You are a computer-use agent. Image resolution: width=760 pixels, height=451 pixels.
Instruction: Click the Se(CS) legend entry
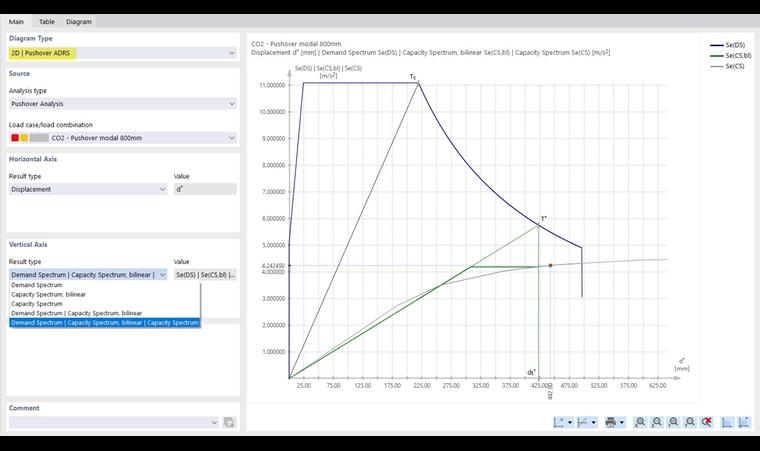click(727, 66)
